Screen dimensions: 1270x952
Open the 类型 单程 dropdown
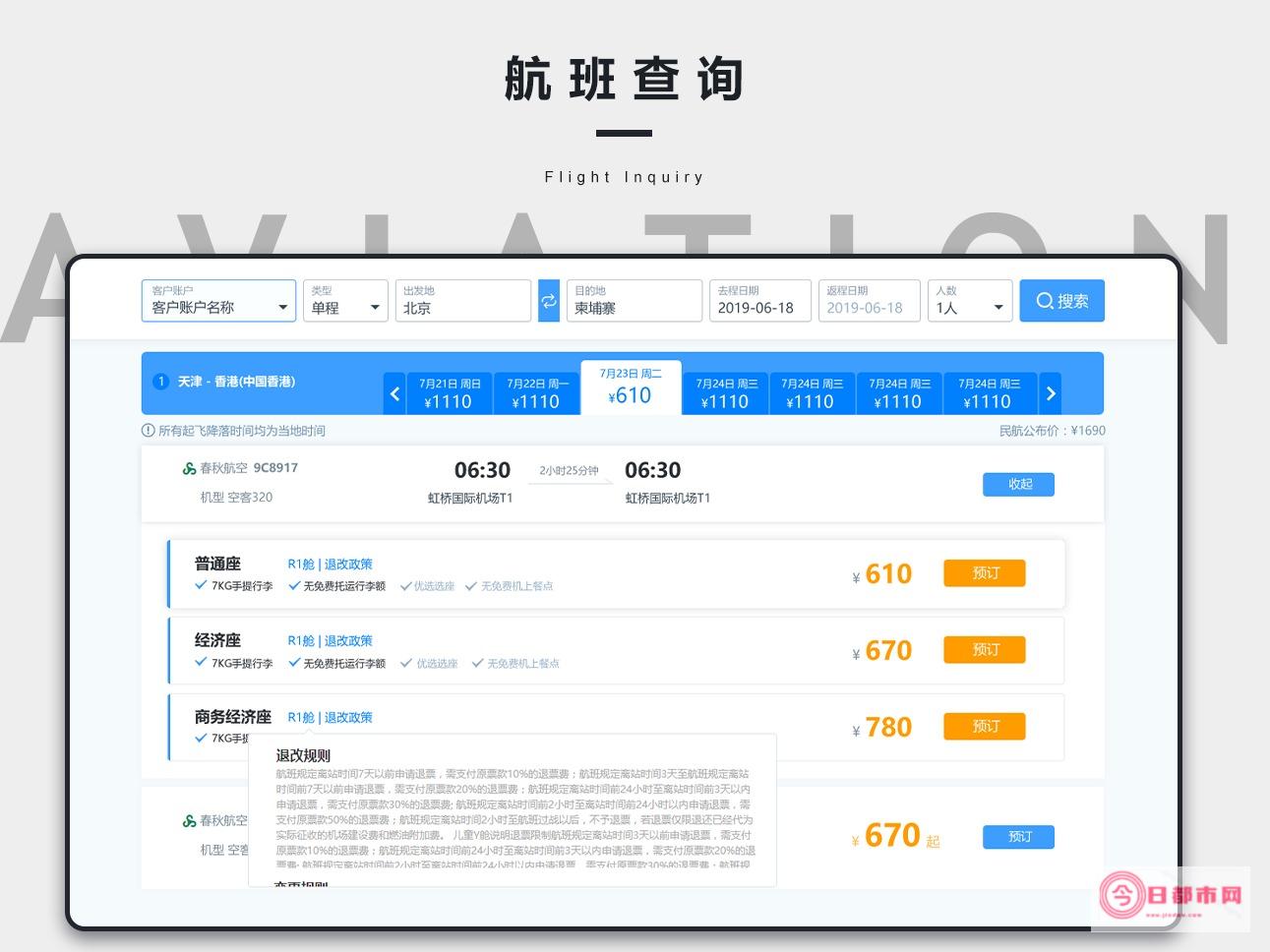(346, 301)
